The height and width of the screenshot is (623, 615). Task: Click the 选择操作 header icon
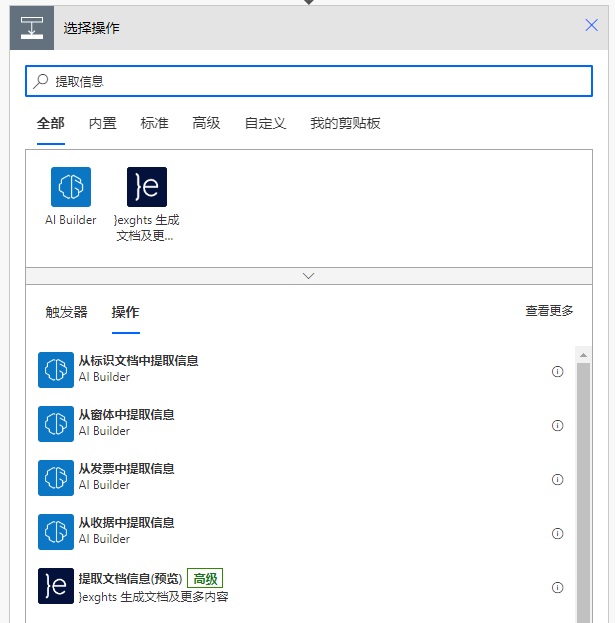tap(32, 28)
